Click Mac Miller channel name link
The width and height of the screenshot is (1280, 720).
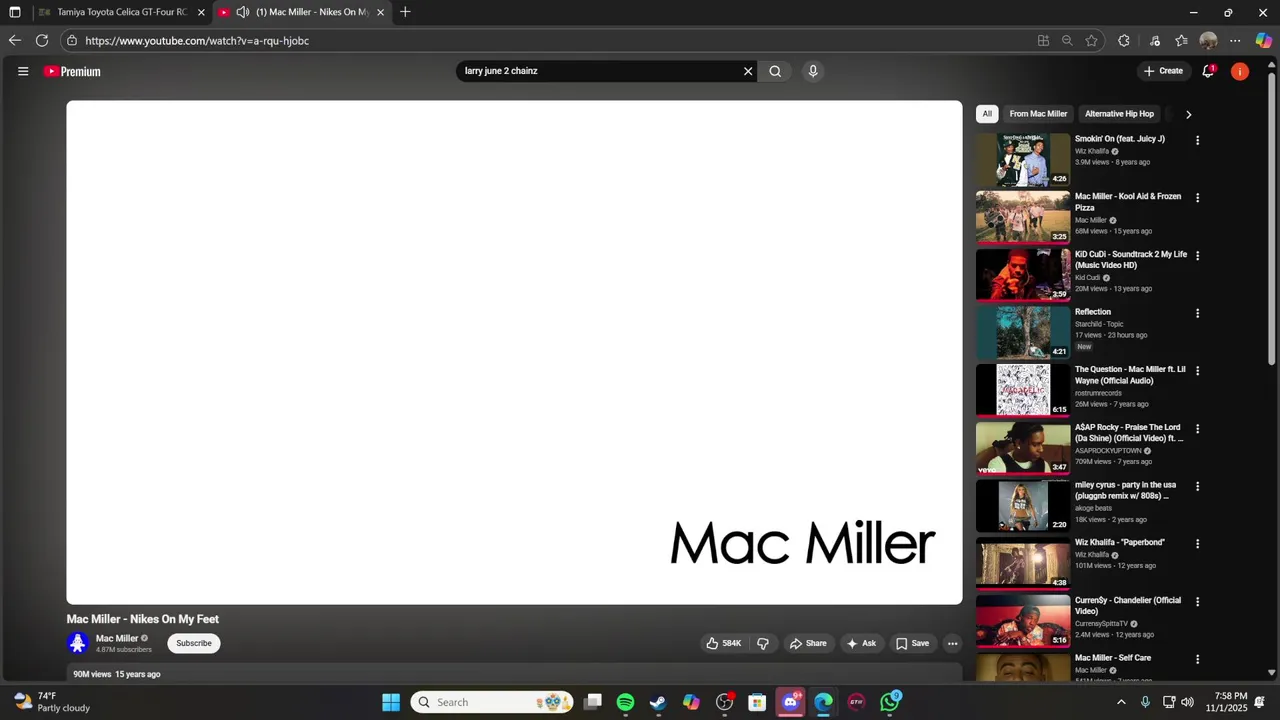click(117, 638)
